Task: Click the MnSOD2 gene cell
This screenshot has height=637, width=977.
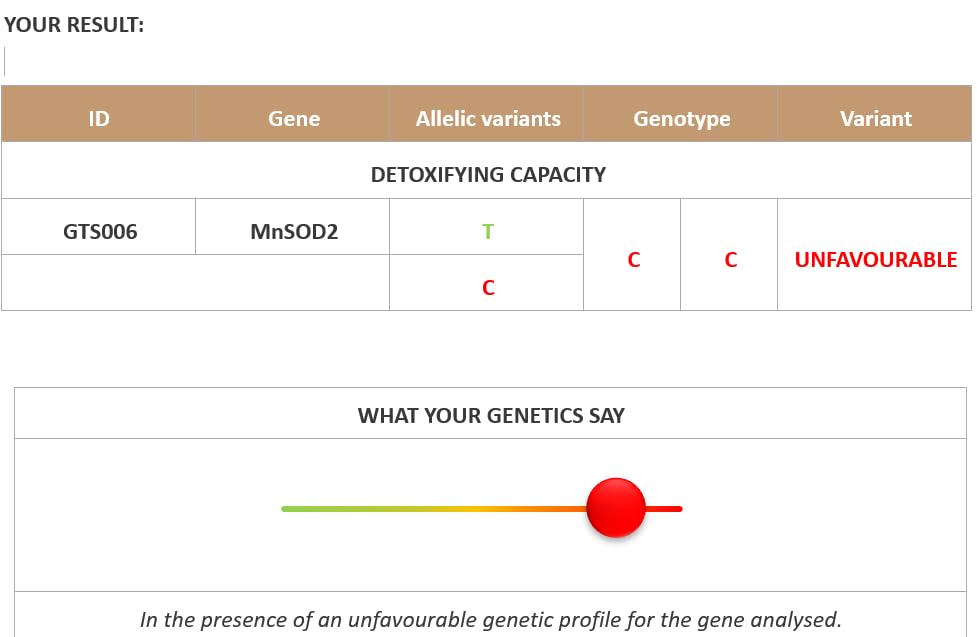Action: (x=294, y=232)
